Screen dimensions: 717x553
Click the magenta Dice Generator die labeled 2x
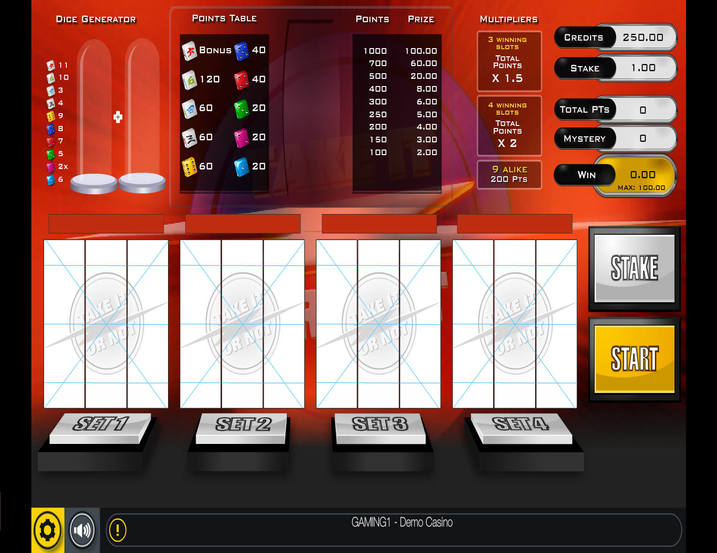coord(51,166)
